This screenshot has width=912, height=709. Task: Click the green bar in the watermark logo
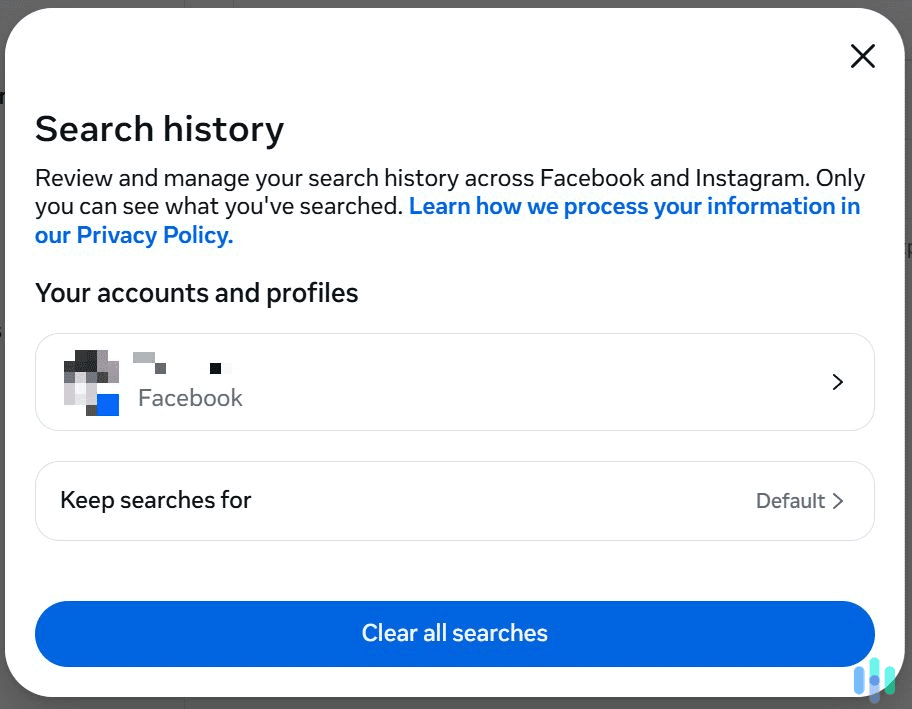coord(890,680)
